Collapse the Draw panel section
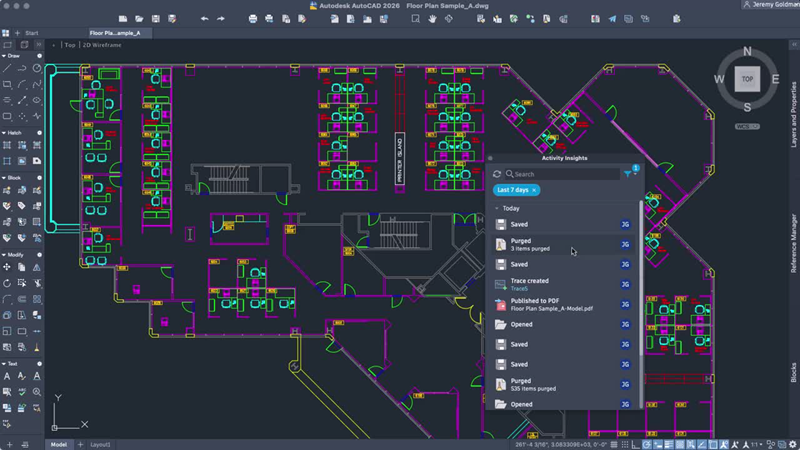The height and width of the screenshot is (450, 800). [4, 56]
